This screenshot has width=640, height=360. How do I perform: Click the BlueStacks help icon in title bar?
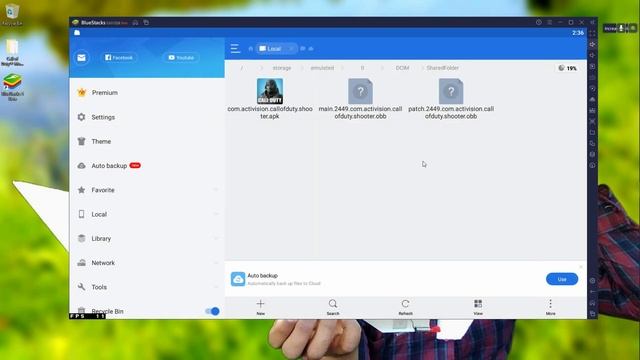539,22
